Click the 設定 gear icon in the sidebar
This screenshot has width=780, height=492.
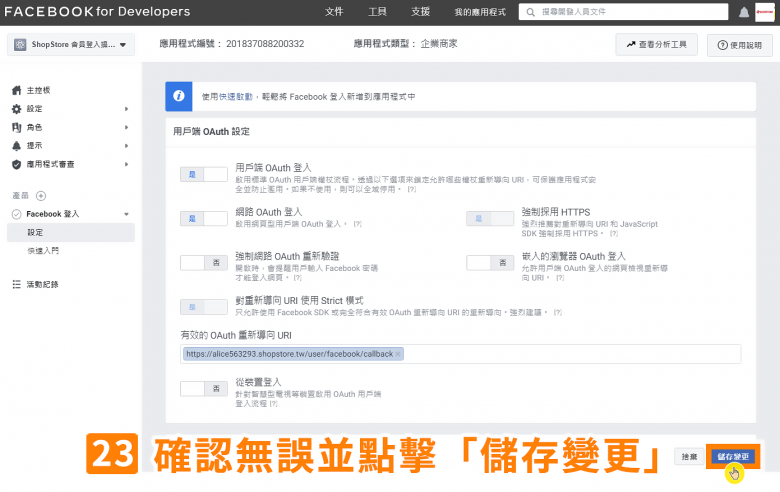point(16,108)
